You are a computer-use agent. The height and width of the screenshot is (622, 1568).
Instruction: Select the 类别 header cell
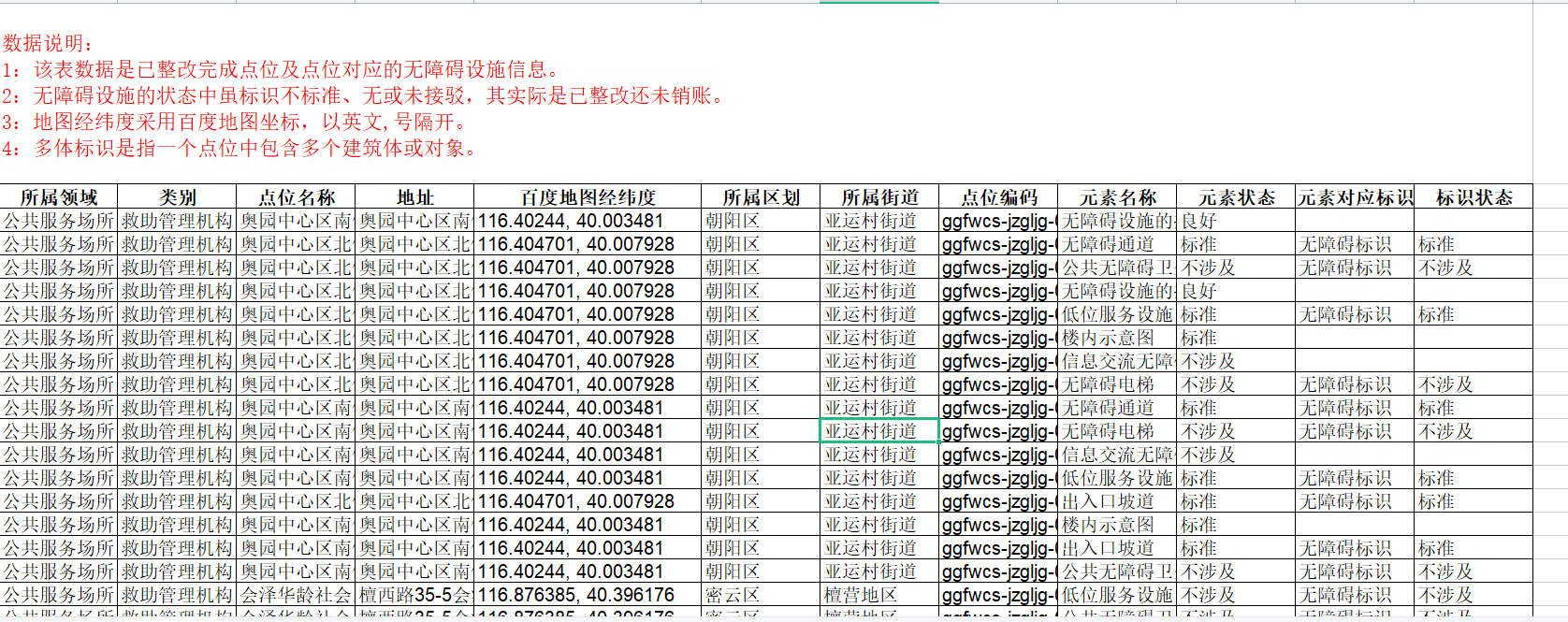[x=177, y=197]
